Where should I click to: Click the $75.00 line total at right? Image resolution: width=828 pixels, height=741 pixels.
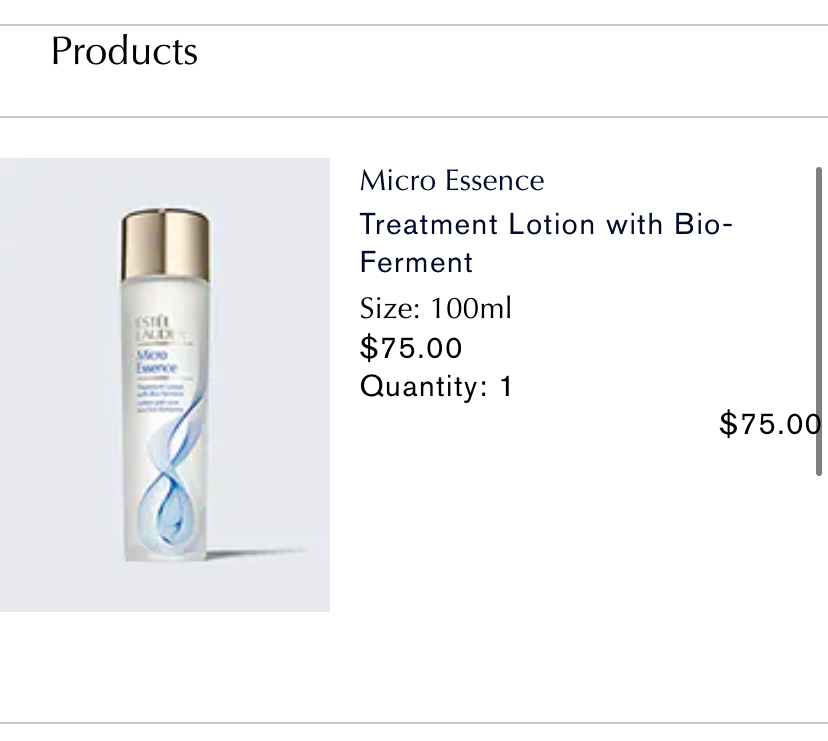click(768, 424)
